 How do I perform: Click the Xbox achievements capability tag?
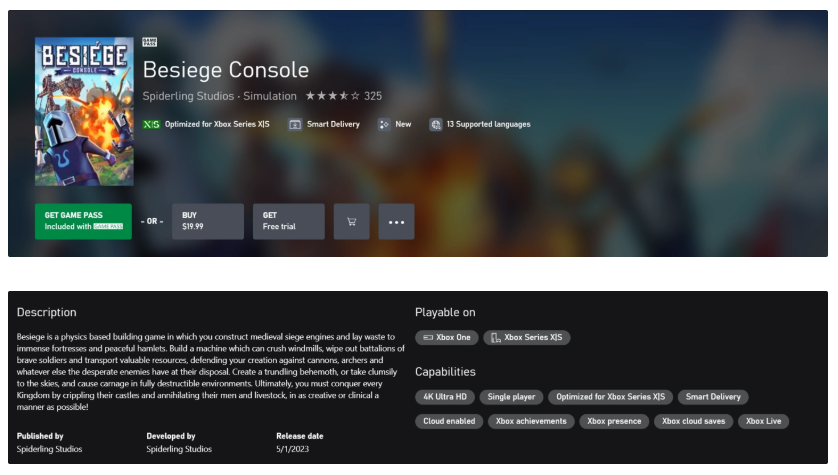click(531, 422)
